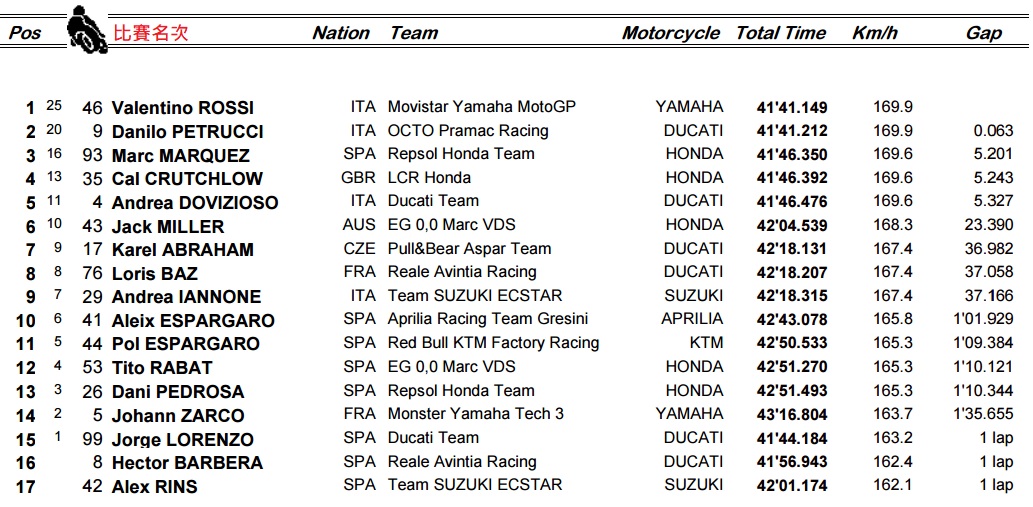
Task: Click the Pos column header
Action: click(25, 33)
